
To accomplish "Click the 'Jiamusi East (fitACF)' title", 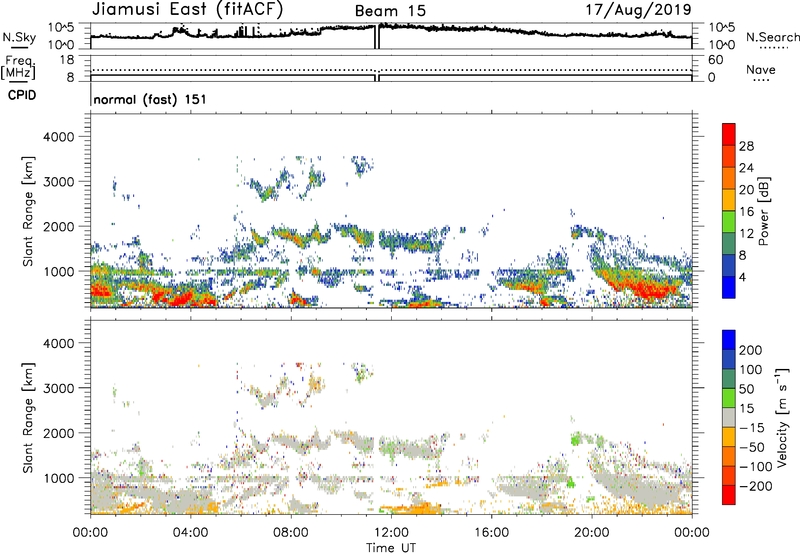I will [187, 9].
